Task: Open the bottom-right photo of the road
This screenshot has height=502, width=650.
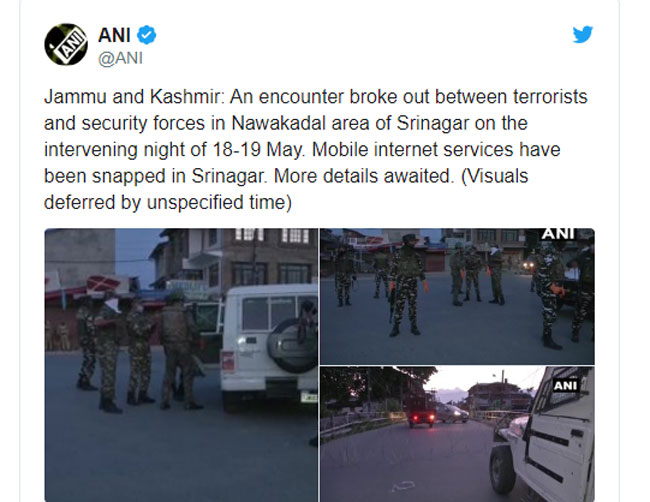Action: [457, 434]
